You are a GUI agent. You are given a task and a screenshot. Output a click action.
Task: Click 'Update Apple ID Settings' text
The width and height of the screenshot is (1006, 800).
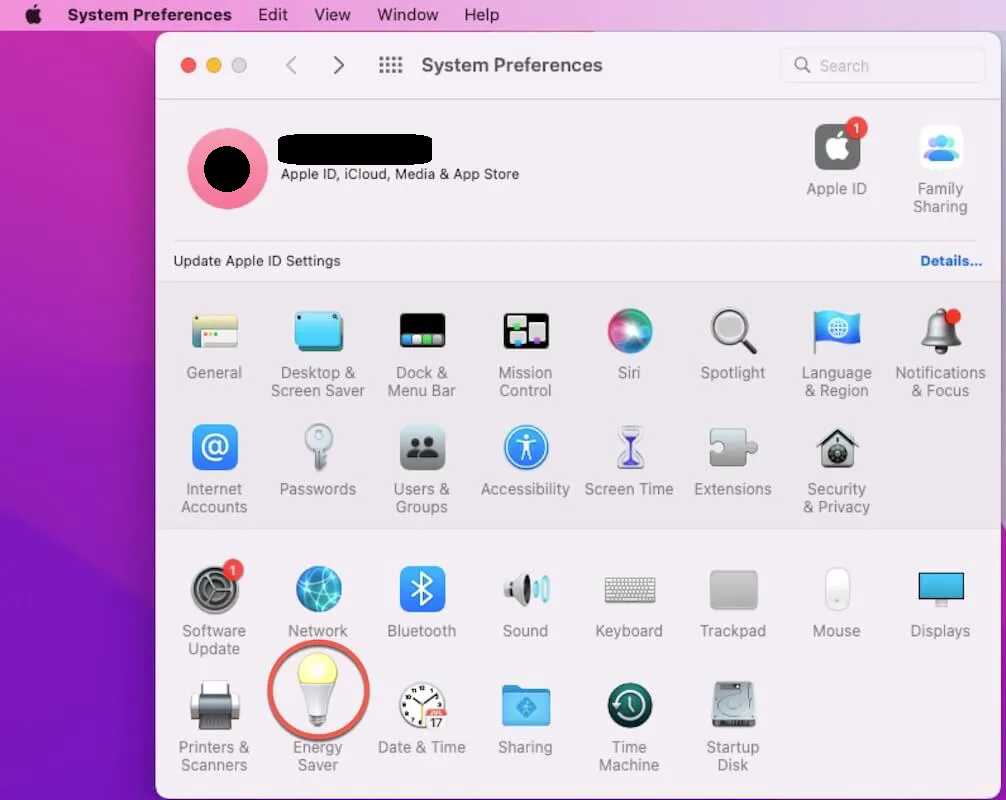click(x=257, y=261)
